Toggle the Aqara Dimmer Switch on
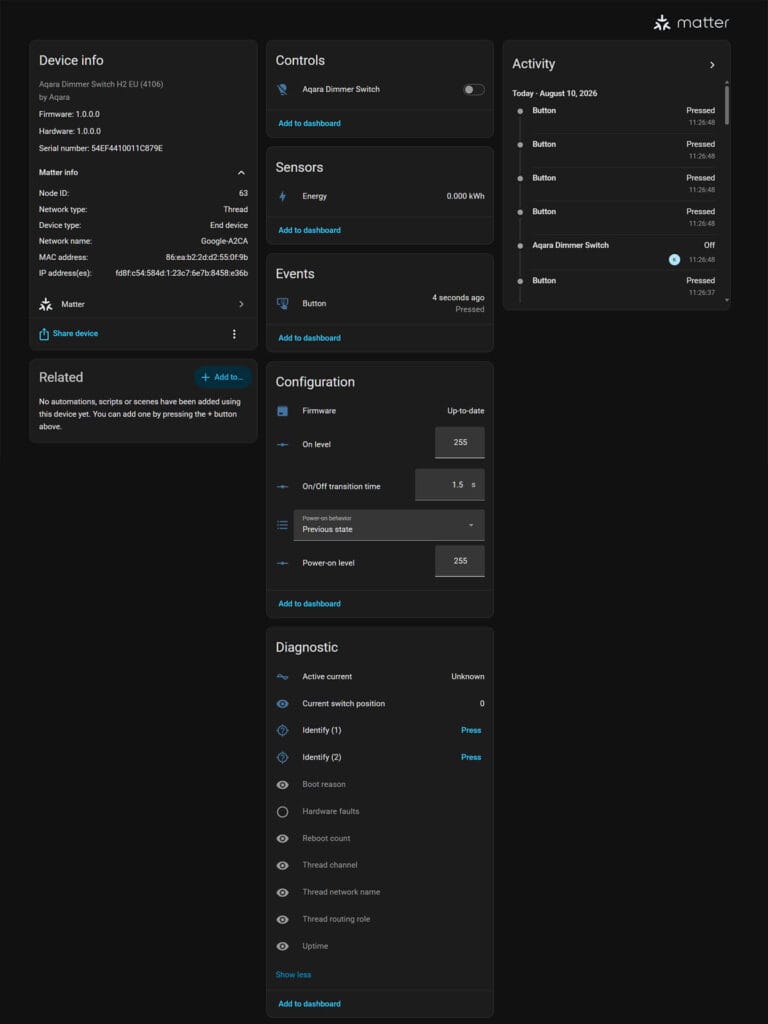The height and width of the screenshot is (1024, 768). pyautogui.click(x=474, y=89)
